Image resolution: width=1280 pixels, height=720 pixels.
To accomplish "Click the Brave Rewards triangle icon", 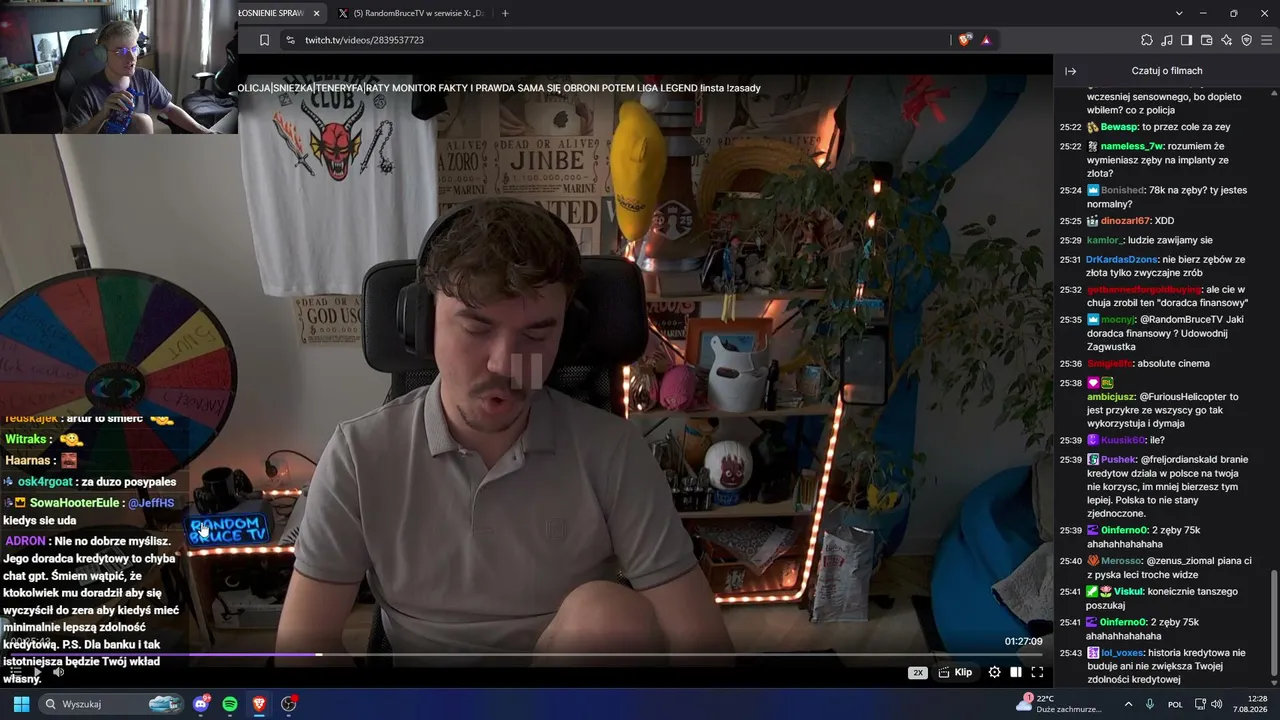I will coord(986,40).
